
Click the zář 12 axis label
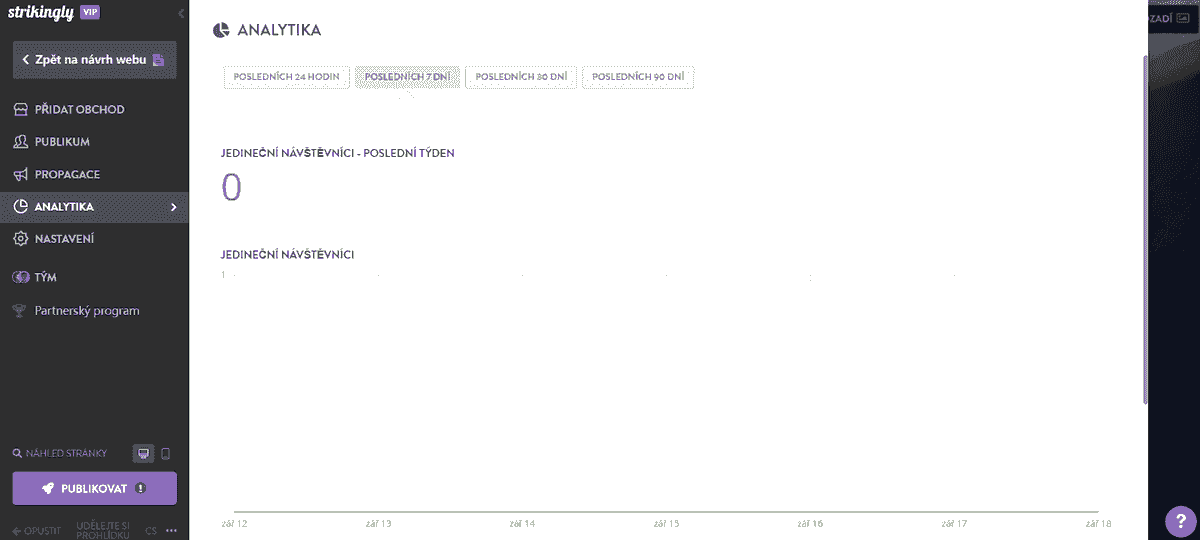tap(234, 523)
